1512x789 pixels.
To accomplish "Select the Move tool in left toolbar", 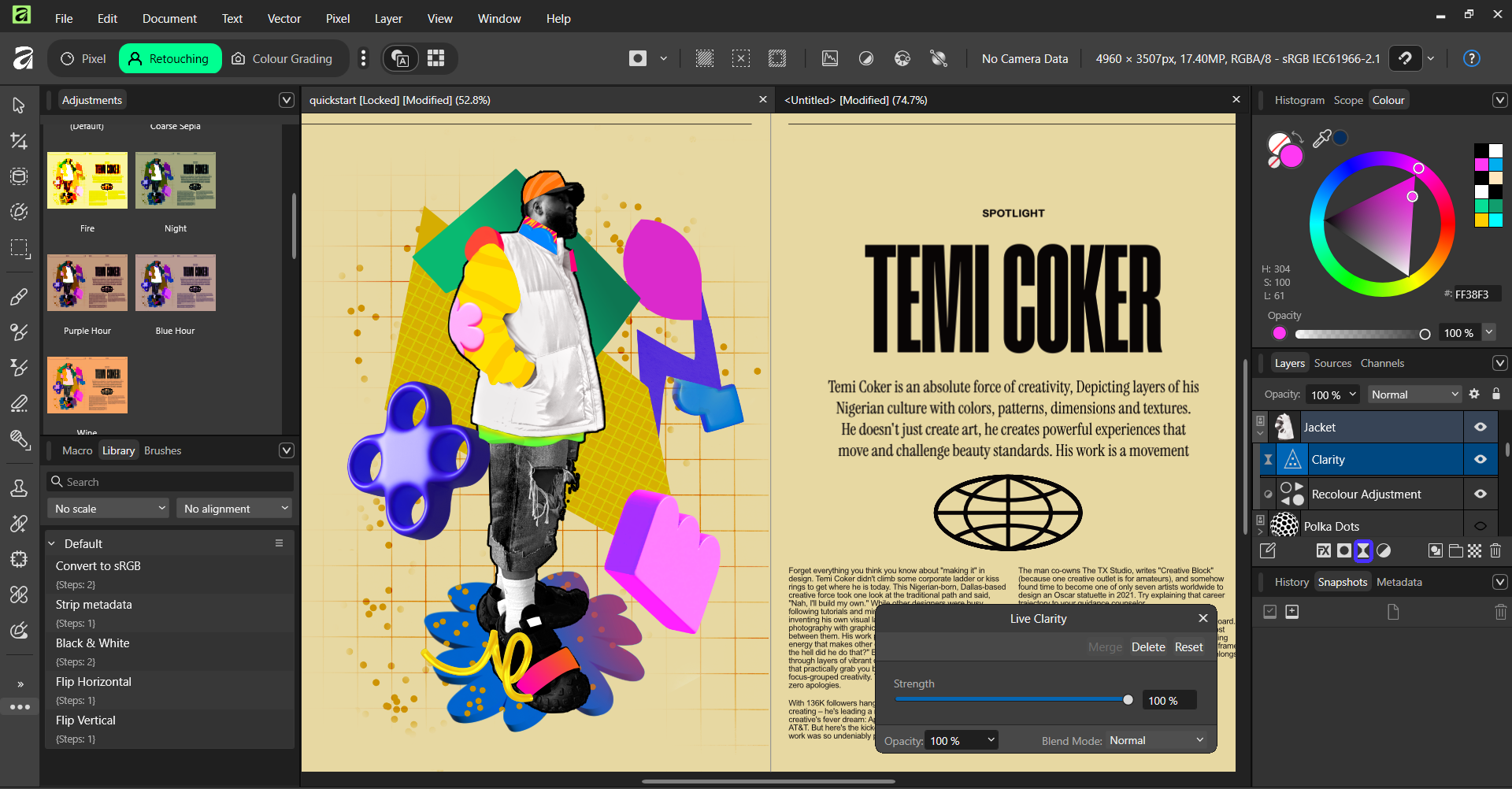I will click(x=19, y=106).
